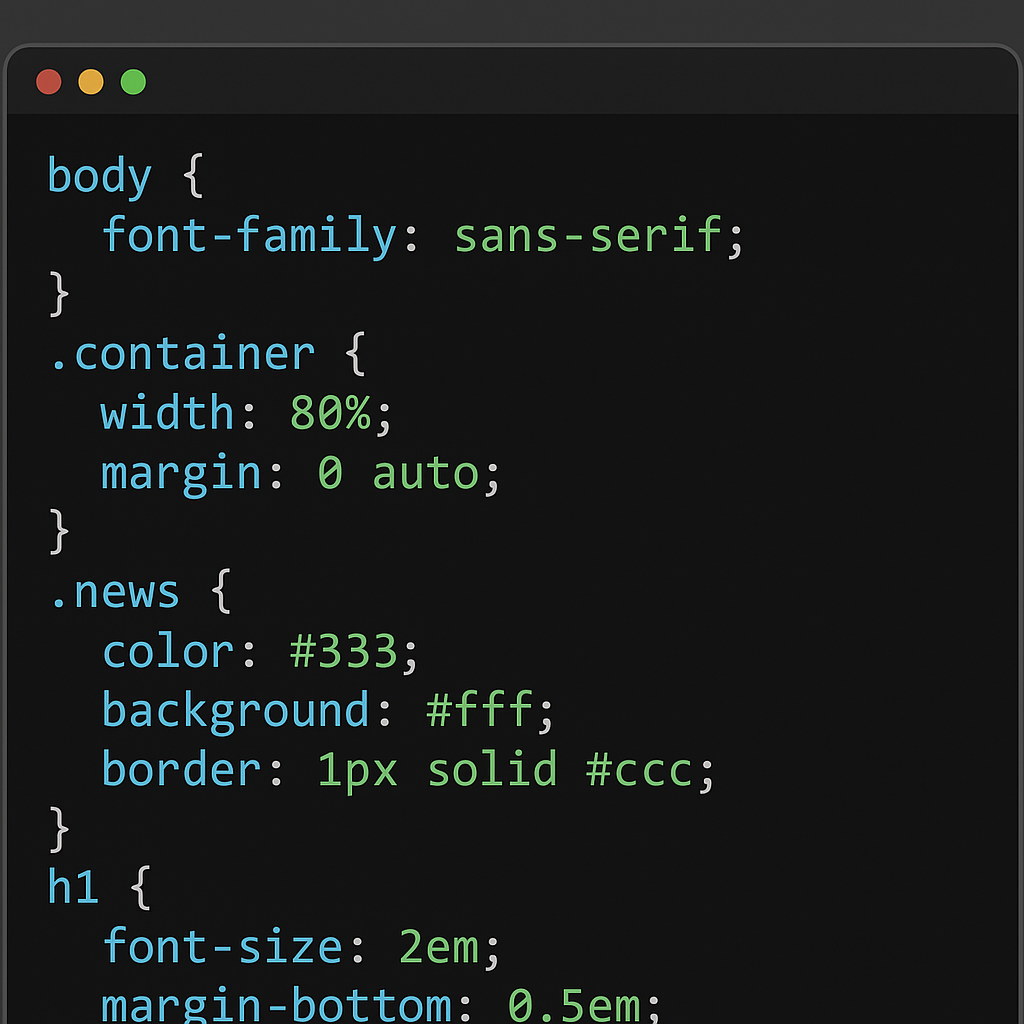This screenshot has height=1024, width=1024.
Task: Click the green maximize window button
Action: pos(133,82)
